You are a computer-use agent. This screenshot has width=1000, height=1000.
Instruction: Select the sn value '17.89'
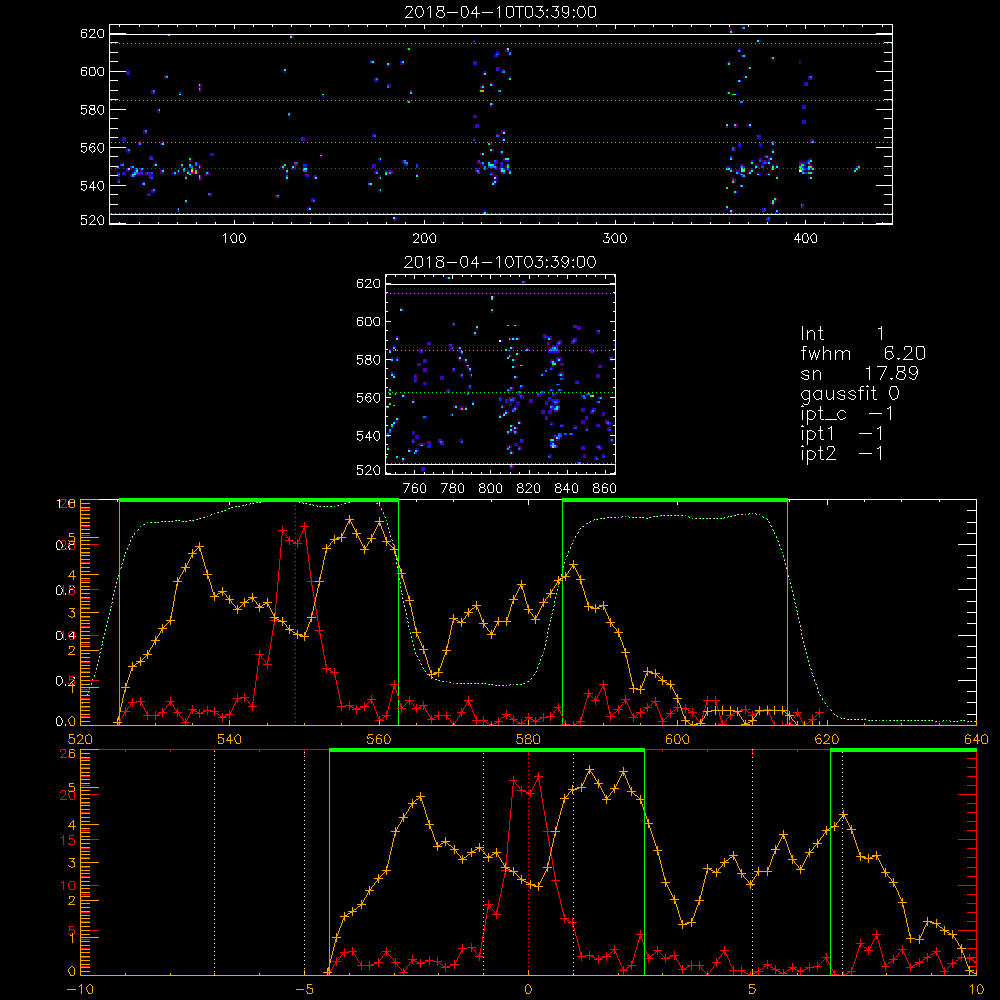point(892,373)
